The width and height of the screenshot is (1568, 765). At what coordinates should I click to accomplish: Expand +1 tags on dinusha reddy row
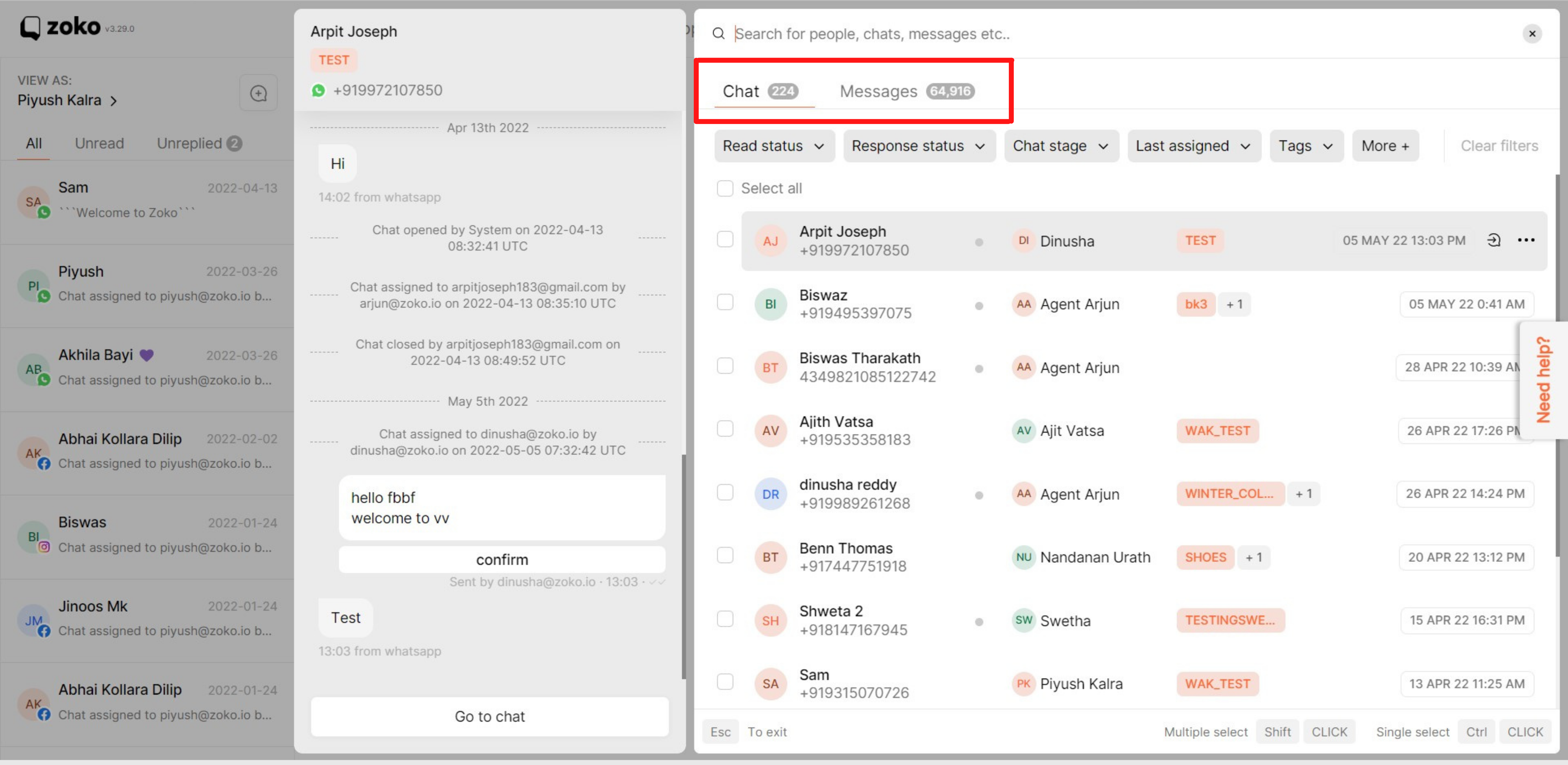[1303, 494]
